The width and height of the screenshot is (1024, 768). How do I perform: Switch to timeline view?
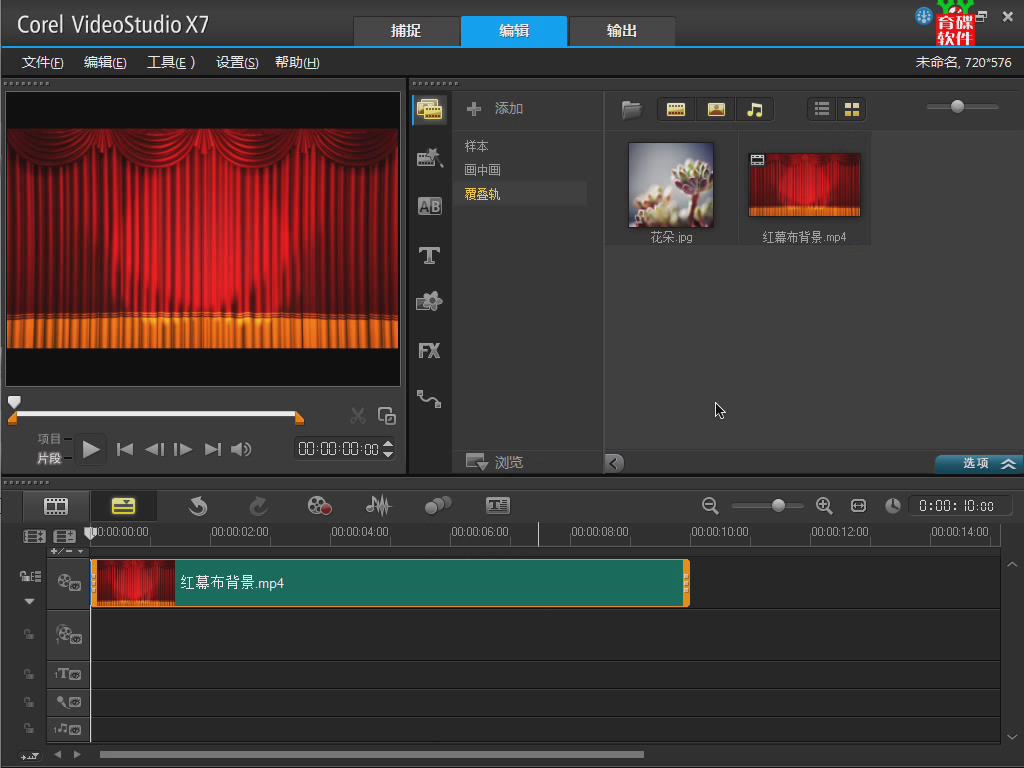click(x=123, y=506)
